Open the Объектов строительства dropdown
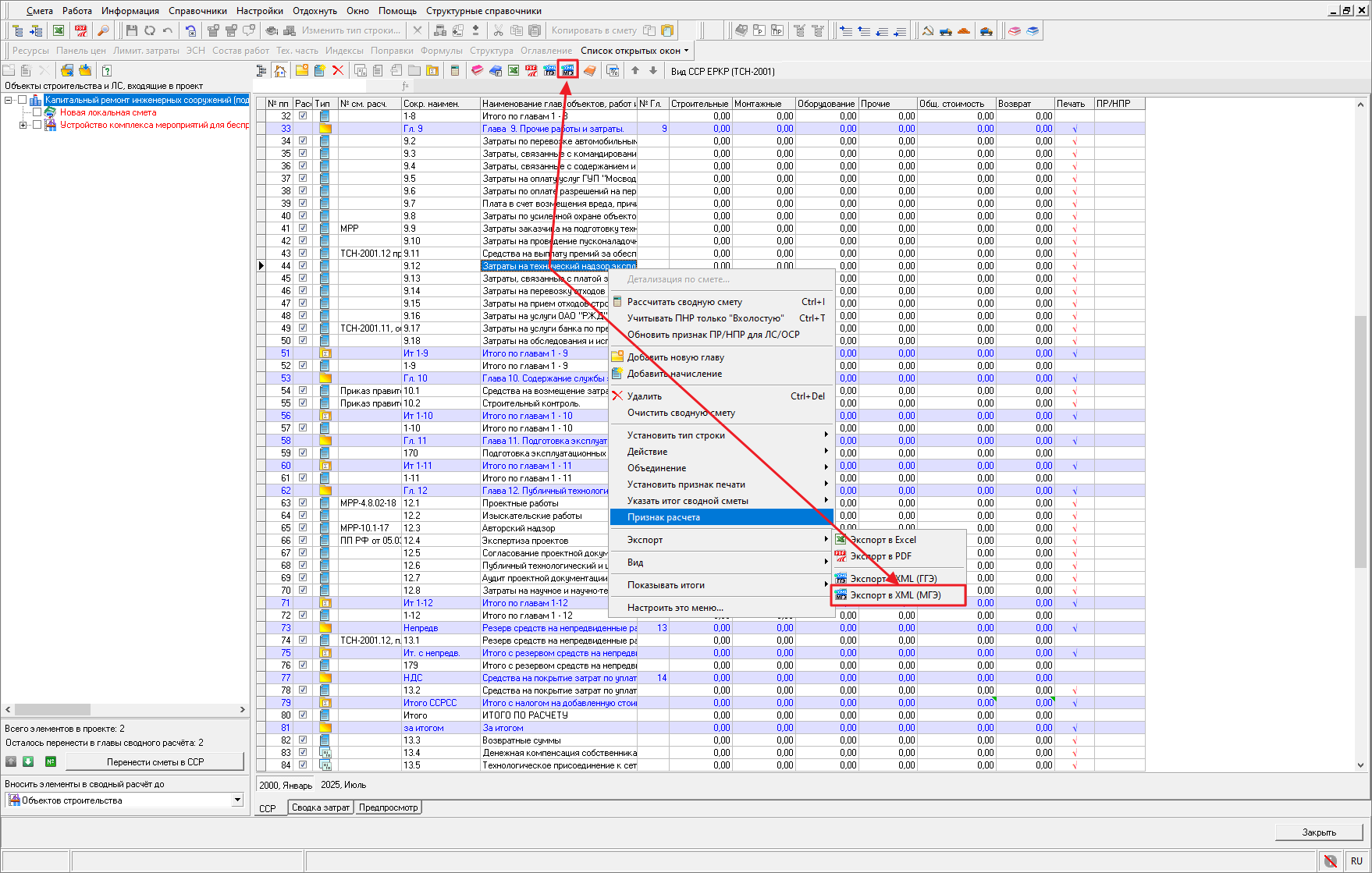Viewport: 1372px width, 873px height. 237,800
